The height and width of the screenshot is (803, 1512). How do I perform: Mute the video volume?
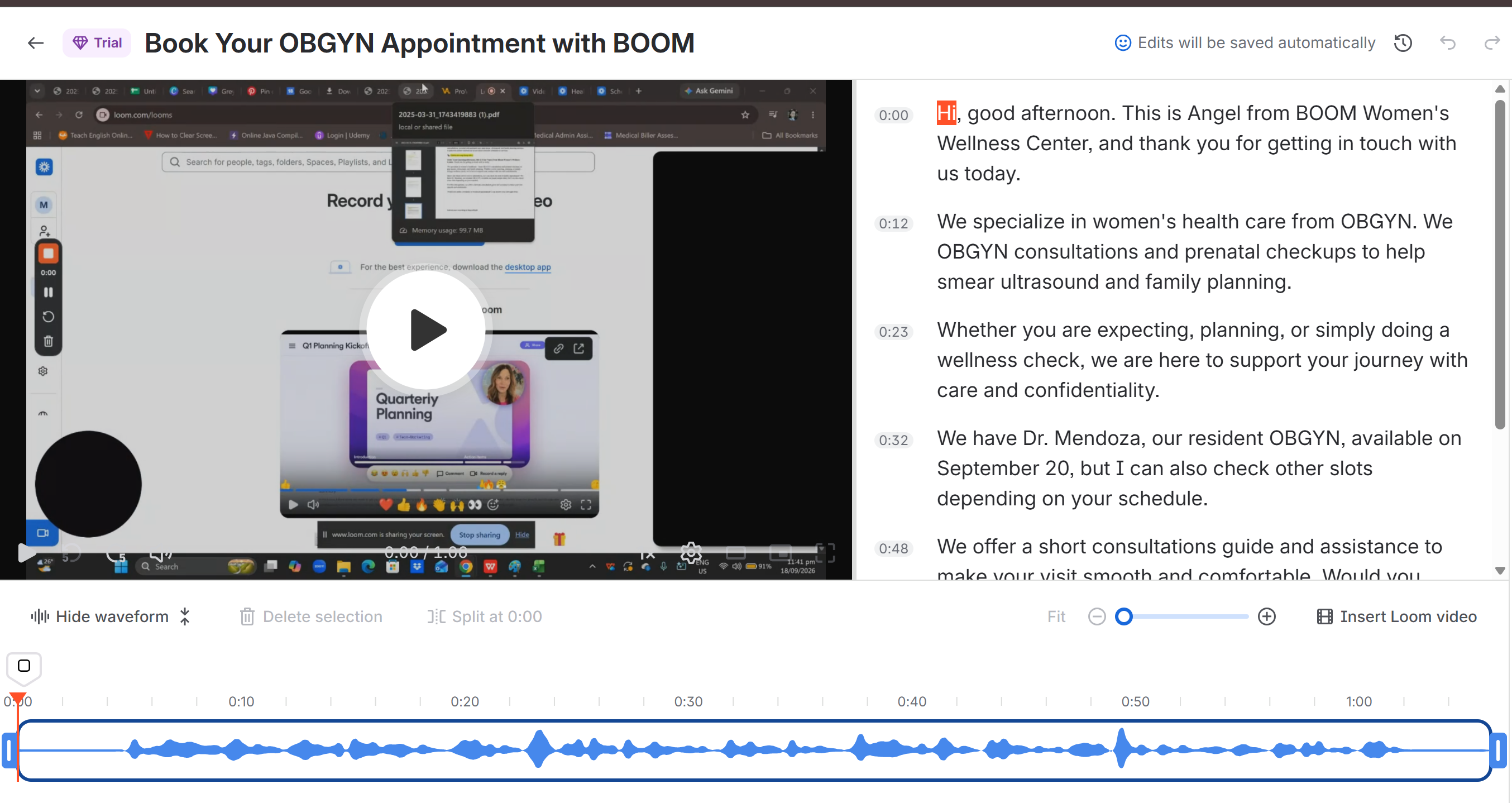160,552
